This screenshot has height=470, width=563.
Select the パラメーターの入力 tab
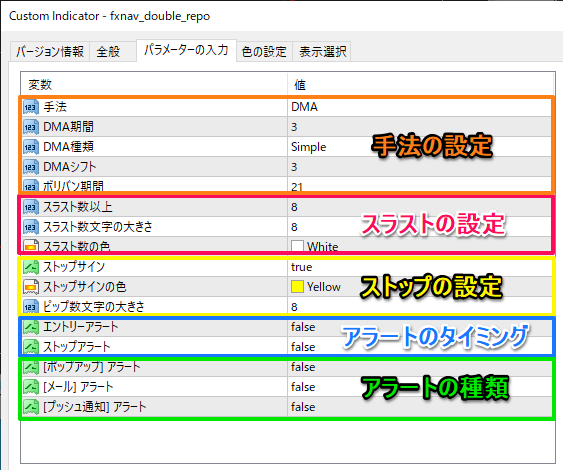point(186,50)
